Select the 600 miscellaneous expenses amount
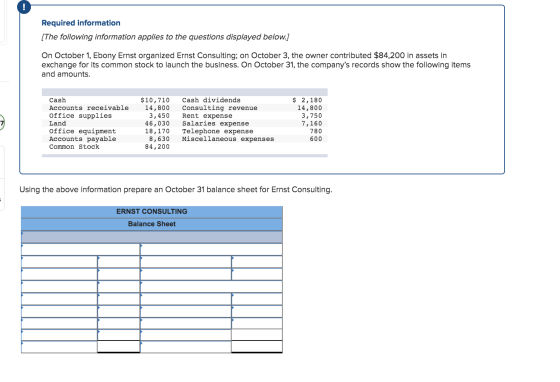This screenshot has width=560, height=382. (316, 139)
